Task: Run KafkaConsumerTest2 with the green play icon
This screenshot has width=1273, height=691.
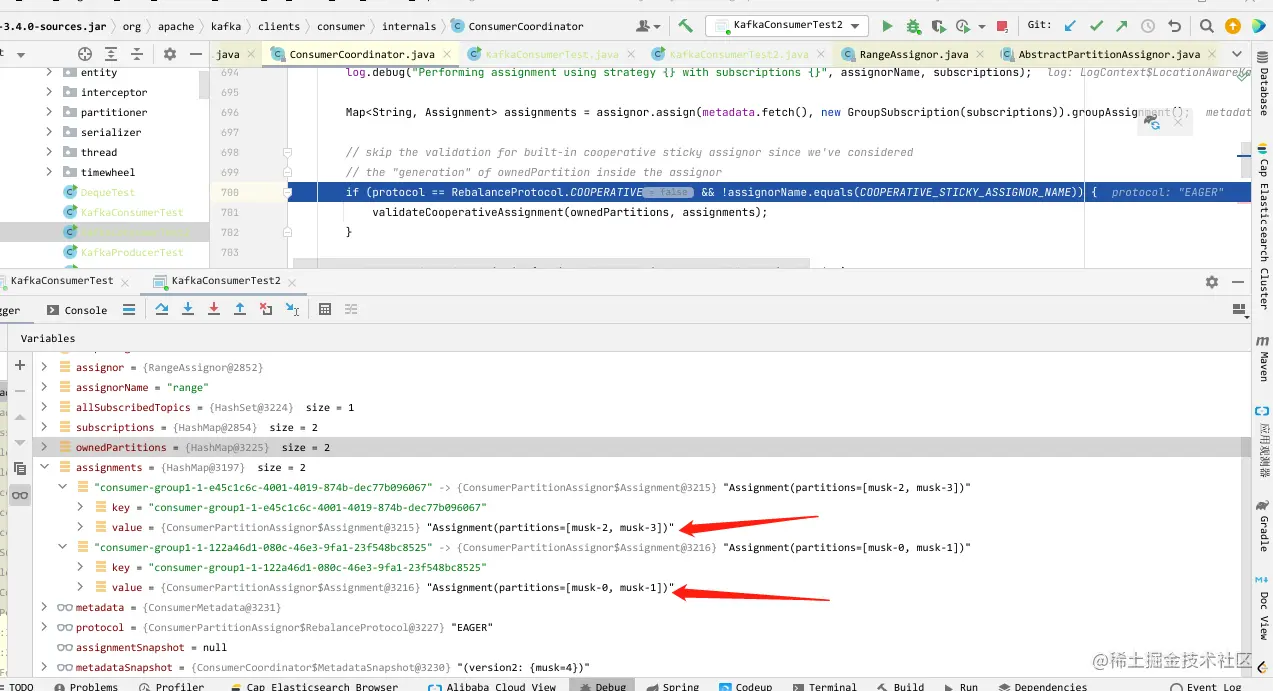Action: pyautogui.click(x=887, y=26)
